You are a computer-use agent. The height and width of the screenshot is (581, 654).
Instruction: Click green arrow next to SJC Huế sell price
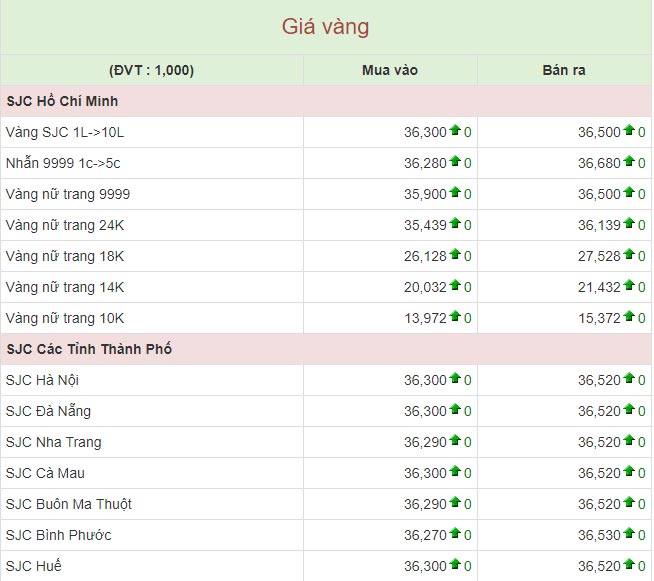(x=629, y=565)
